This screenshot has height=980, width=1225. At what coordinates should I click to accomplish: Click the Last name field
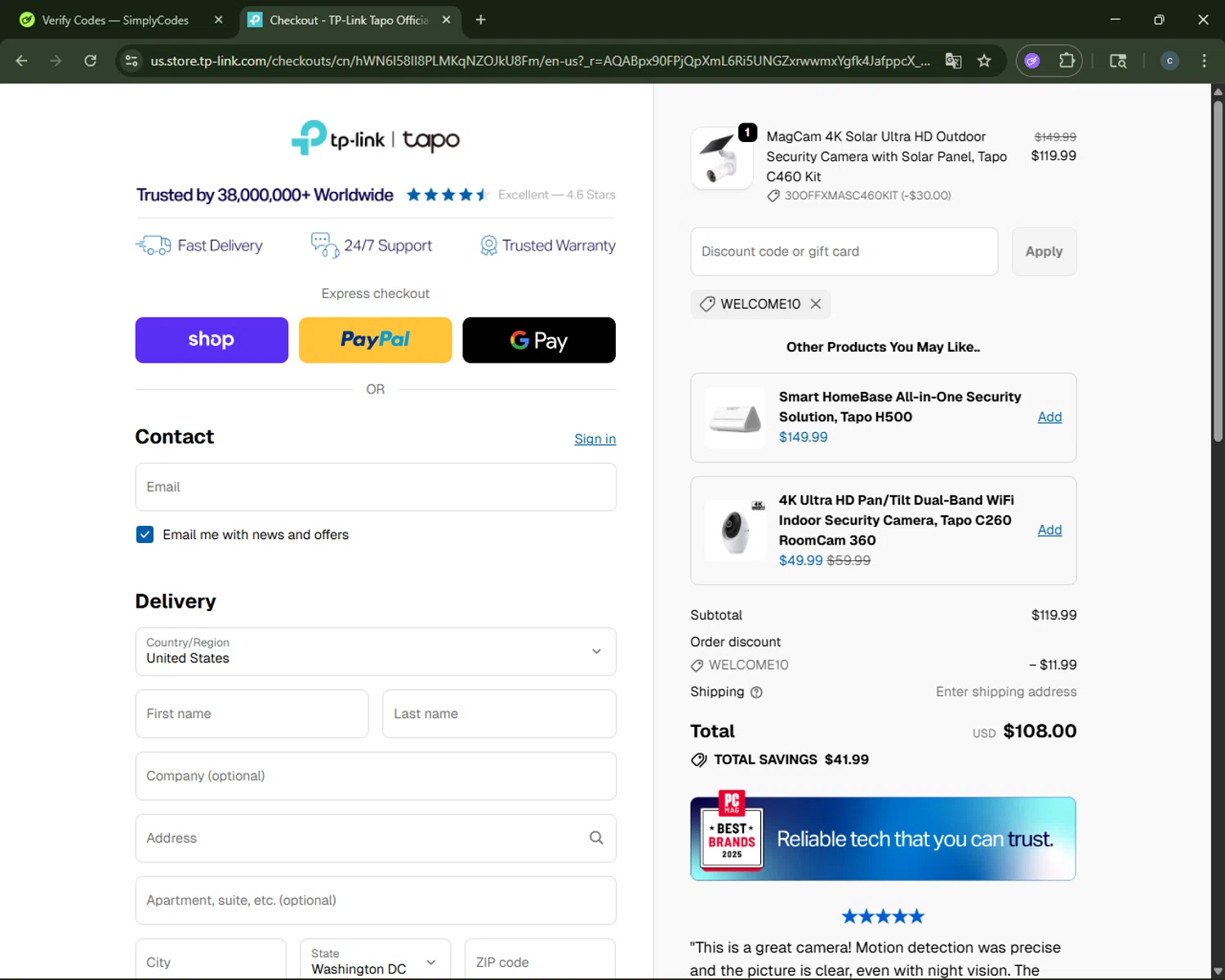[x=499, y=714]
